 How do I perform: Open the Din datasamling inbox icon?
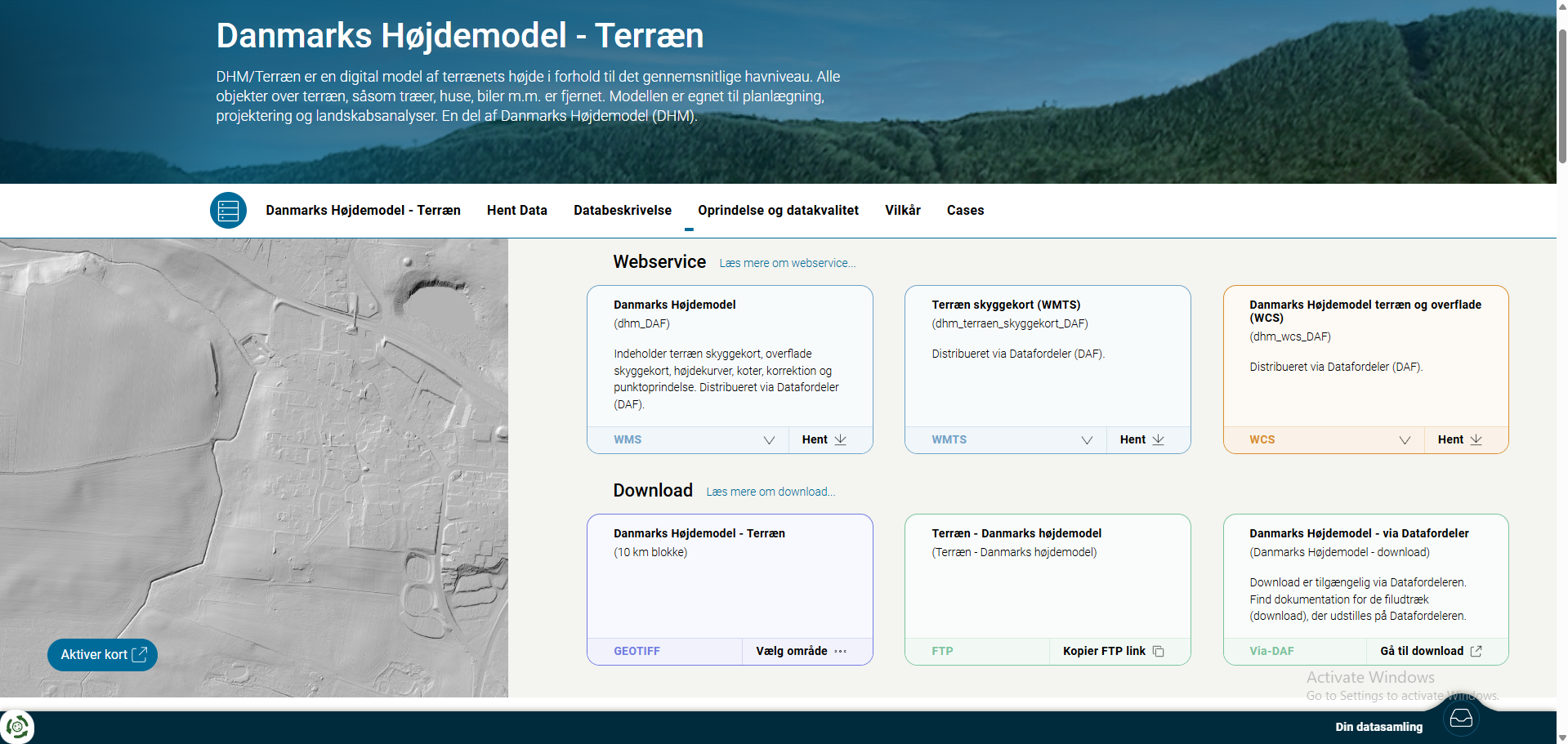[x=1461, y=719]
